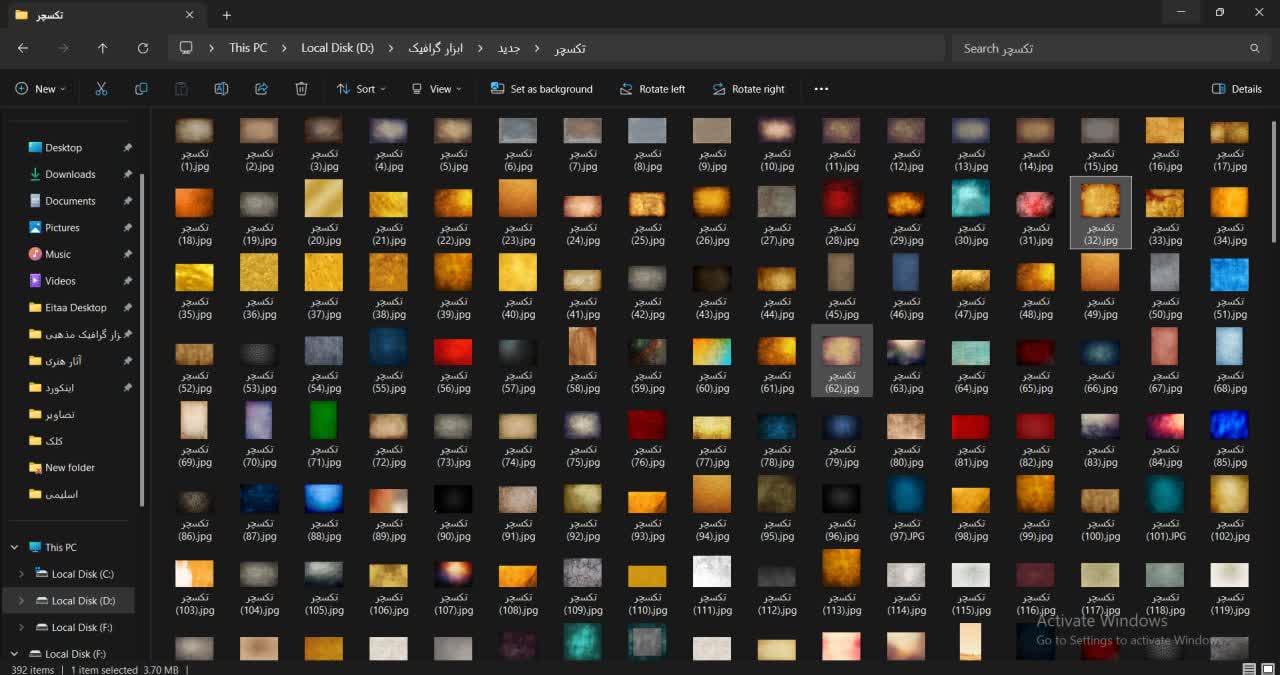Click the Delete trash icon
This screenshot has width=1280, height=675.
[x=301, y=89]
